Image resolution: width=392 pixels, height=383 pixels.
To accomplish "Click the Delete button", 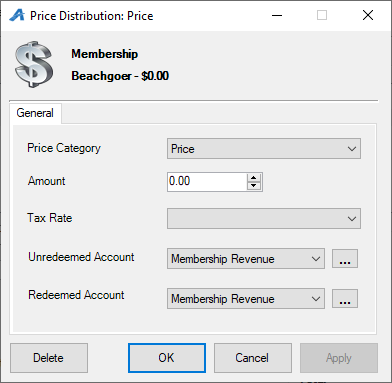I will coord(49,358).
